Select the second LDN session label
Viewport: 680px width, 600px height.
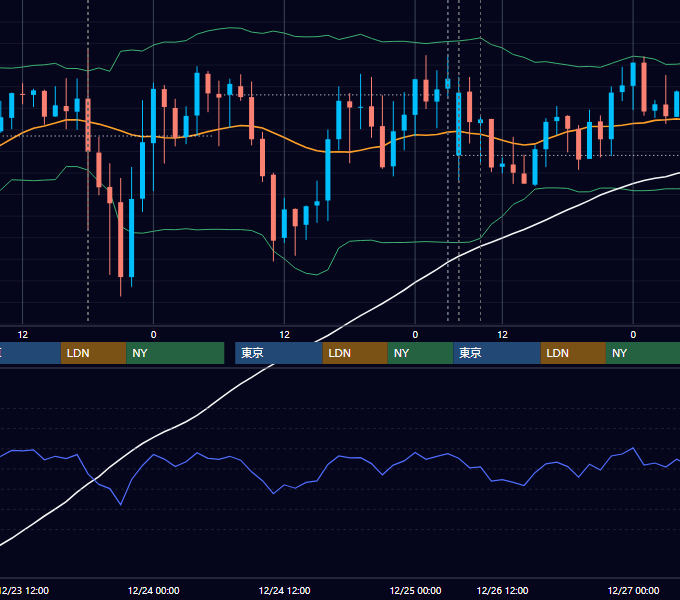tap(355, 353)
